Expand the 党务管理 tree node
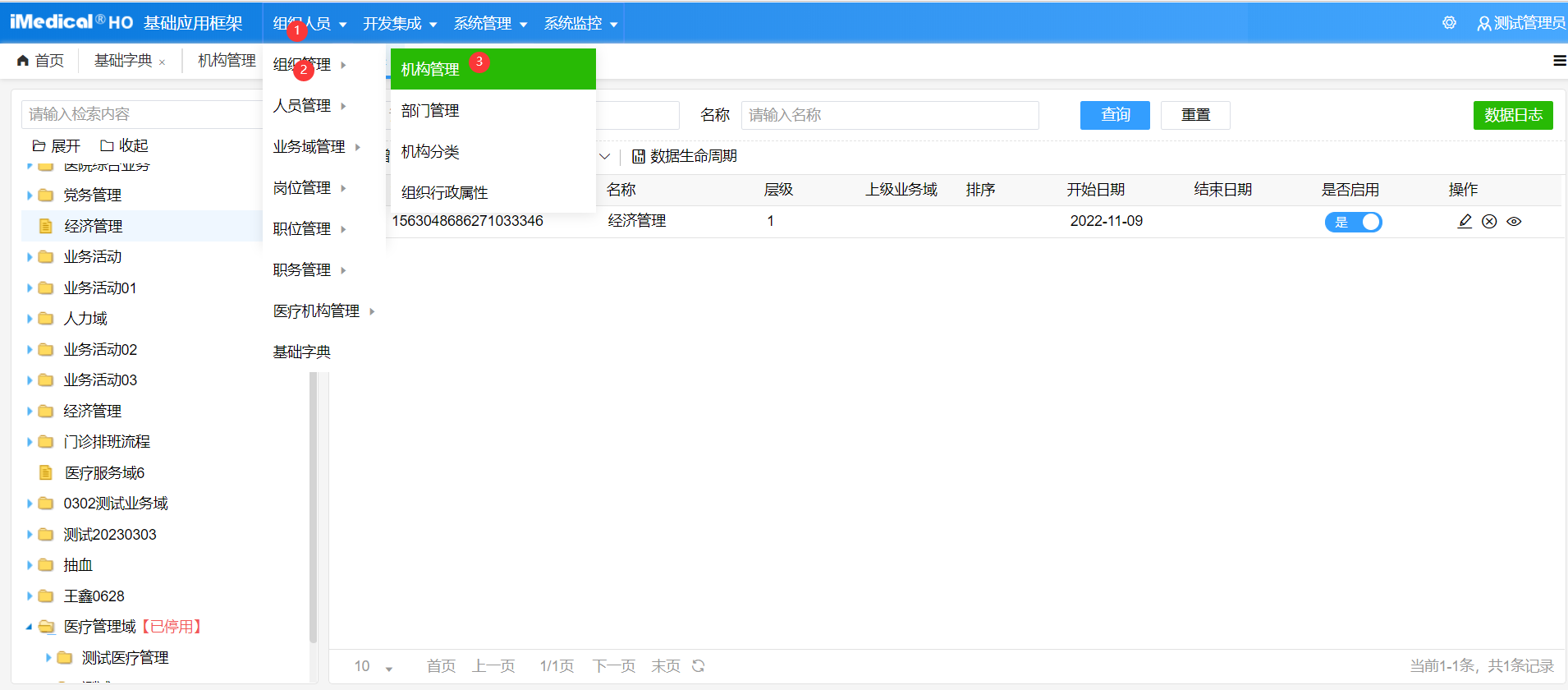 (30, 195)
